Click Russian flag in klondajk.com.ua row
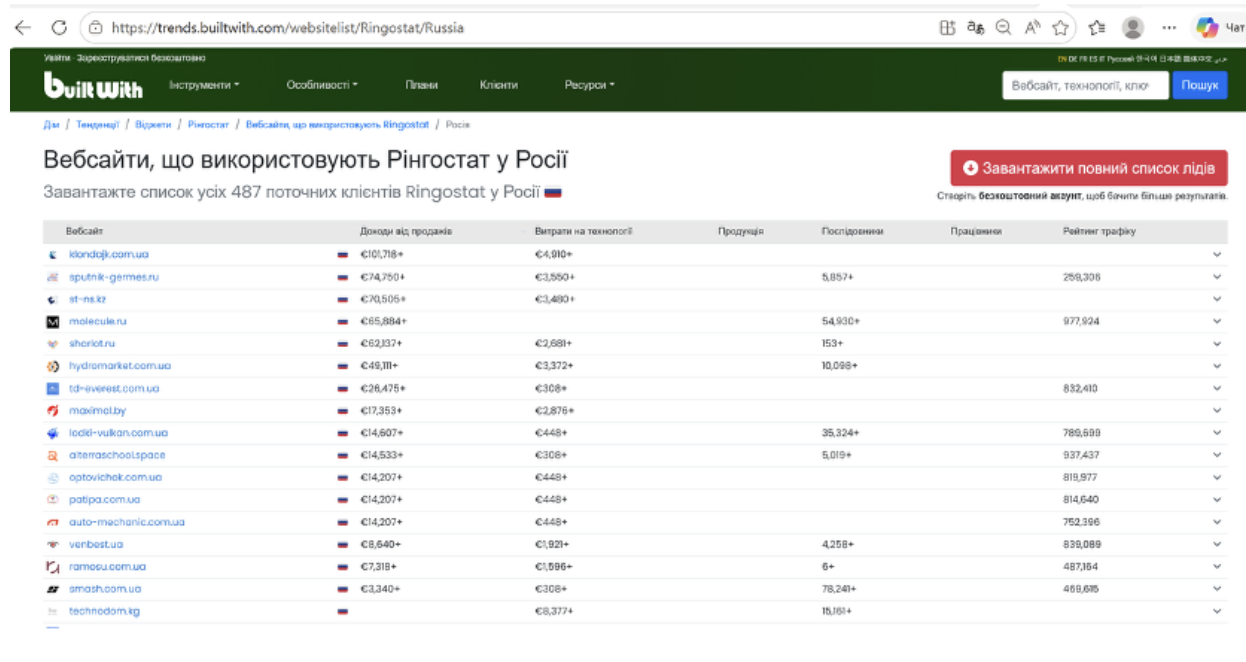This screenshot has width=1246, height=662. point(343,254)
